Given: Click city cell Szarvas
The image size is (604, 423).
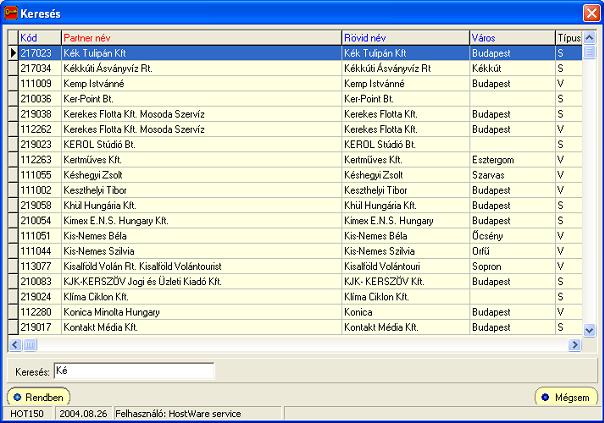Looking at the screenshot, I should [512, 175].
